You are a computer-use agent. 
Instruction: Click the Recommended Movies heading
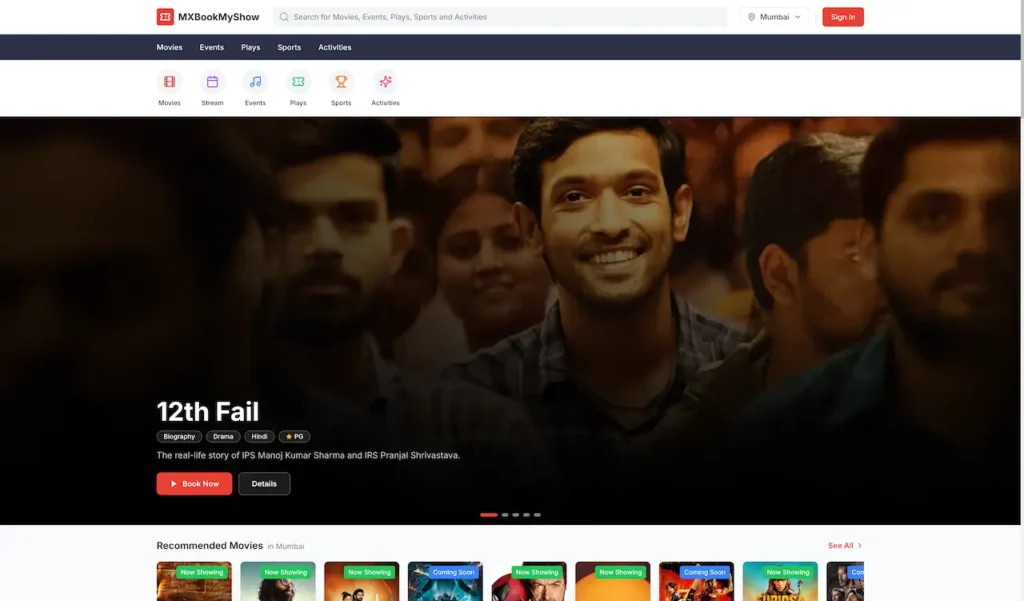click(210, 545)
